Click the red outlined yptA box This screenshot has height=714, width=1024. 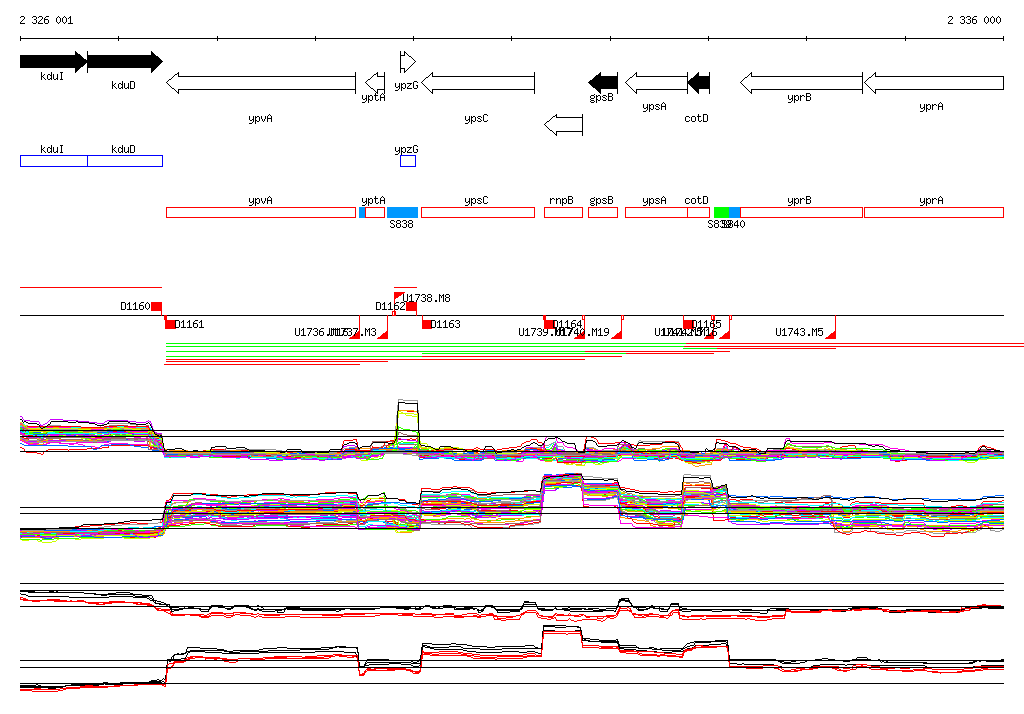click(x=375, y=212)
